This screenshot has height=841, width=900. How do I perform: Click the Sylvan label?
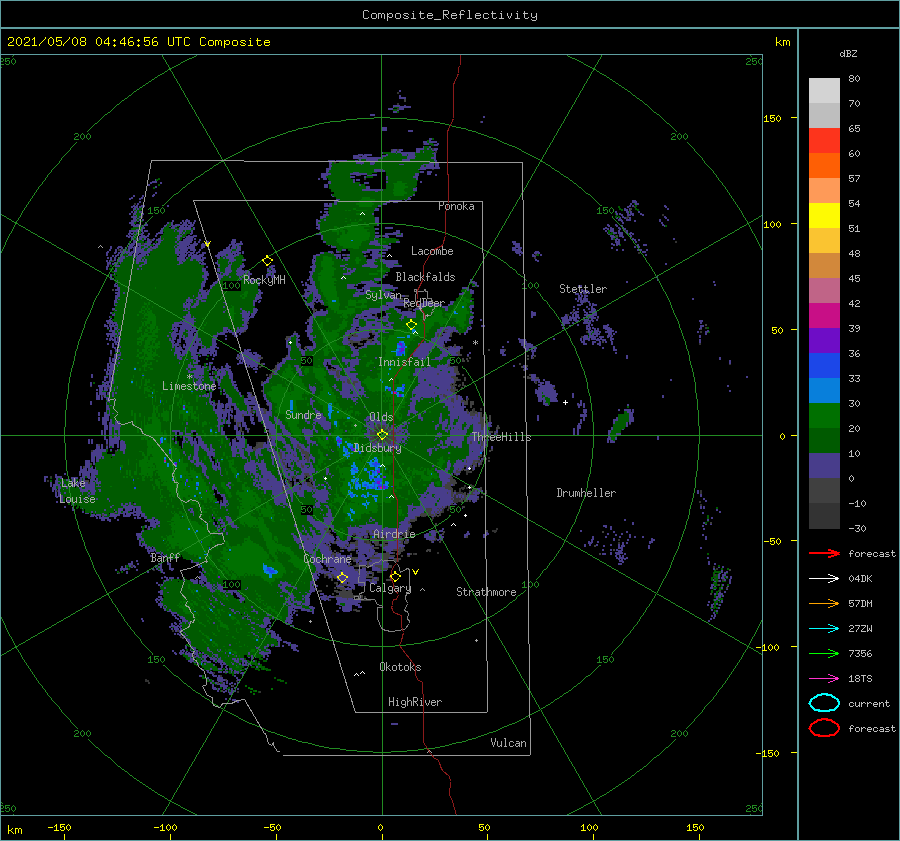pyautogui.click(x=383, y=295)
